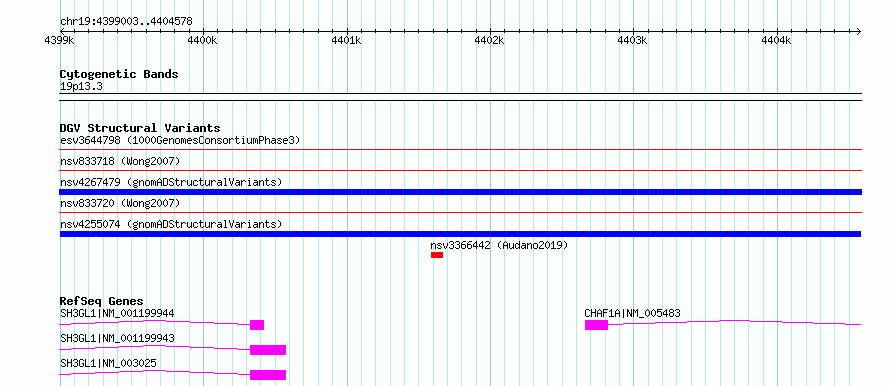Click the 4401k ruler tick label
The width and height of the screenshot is (890, 386).
pos(346,41)
